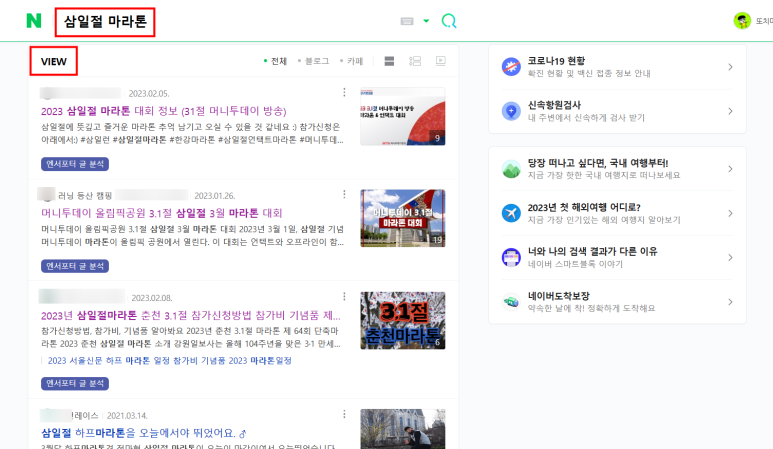Switch to the compact list view icon
773x449 pixels.
[x=389, y=61]
